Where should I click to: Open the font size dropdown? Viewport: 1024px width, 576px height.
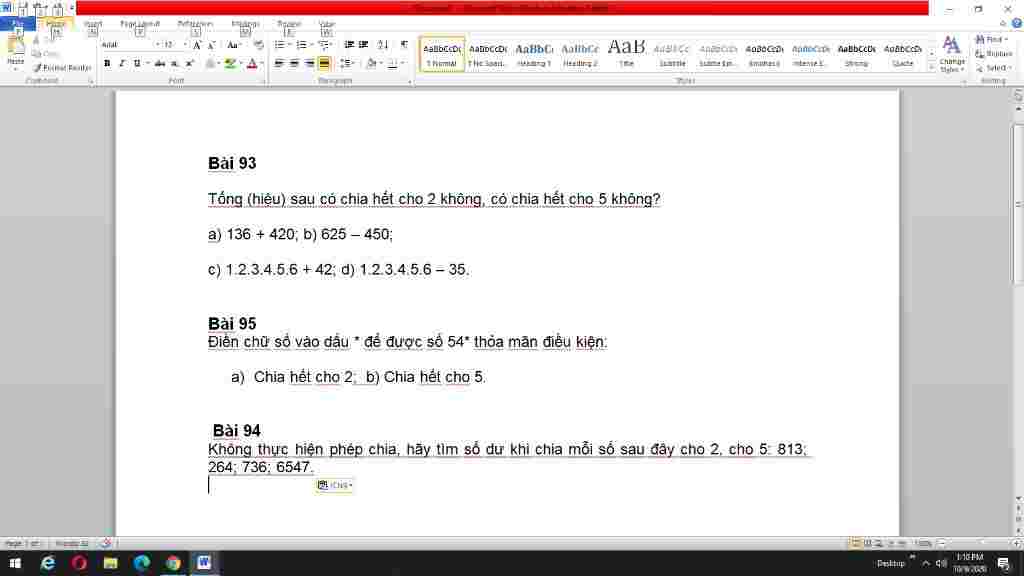184,45
